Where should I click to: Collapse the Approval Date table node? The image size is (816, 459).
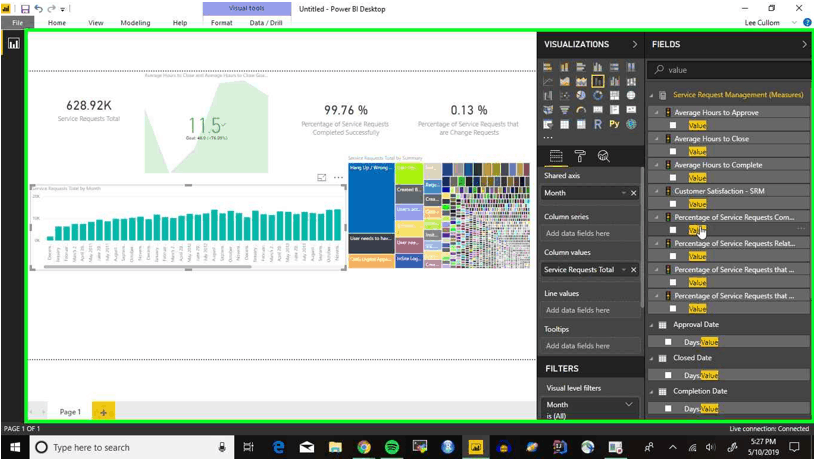[652, 325]
